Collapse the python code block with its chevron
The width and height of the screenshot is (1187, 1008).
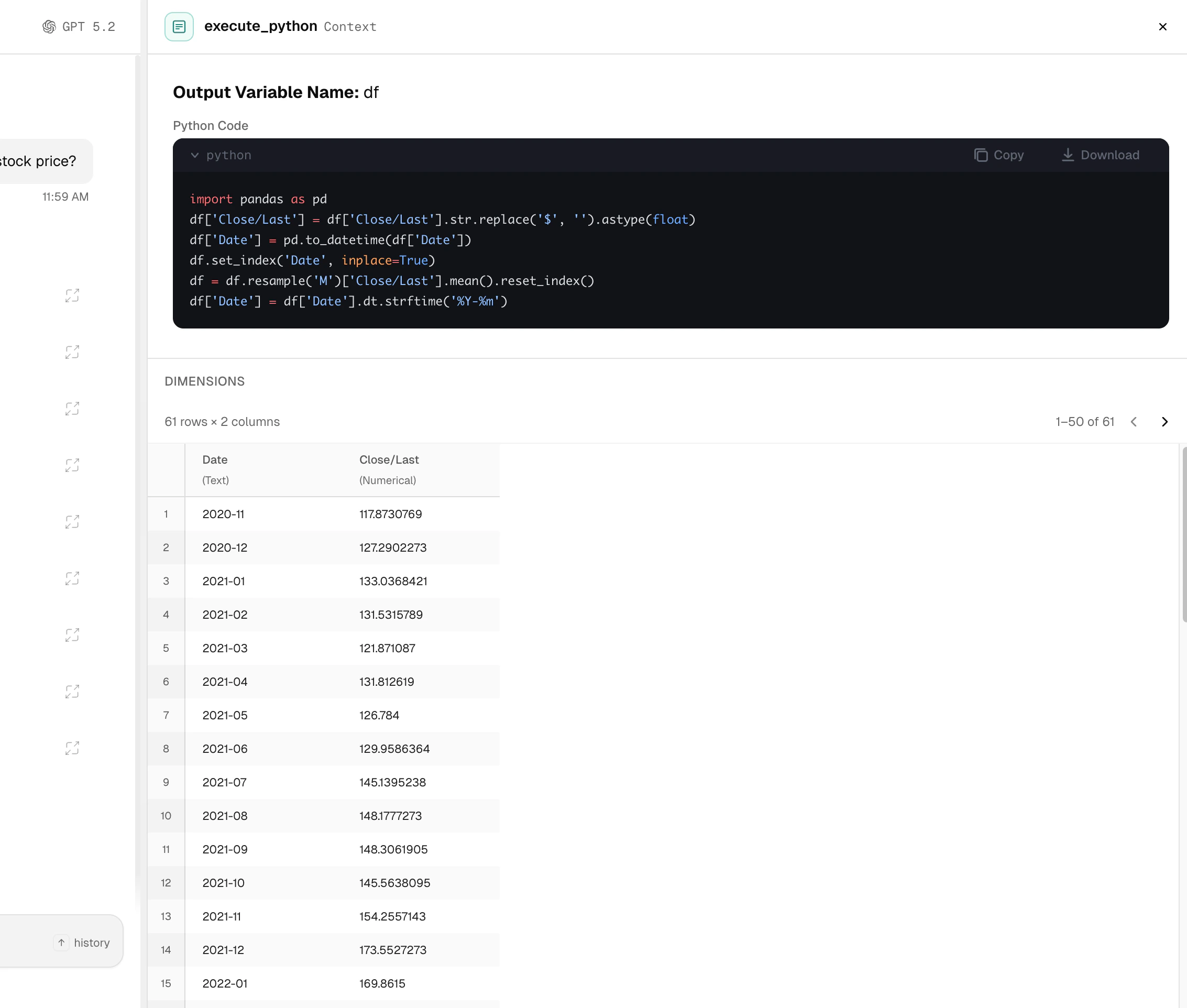tap(195, 155)
